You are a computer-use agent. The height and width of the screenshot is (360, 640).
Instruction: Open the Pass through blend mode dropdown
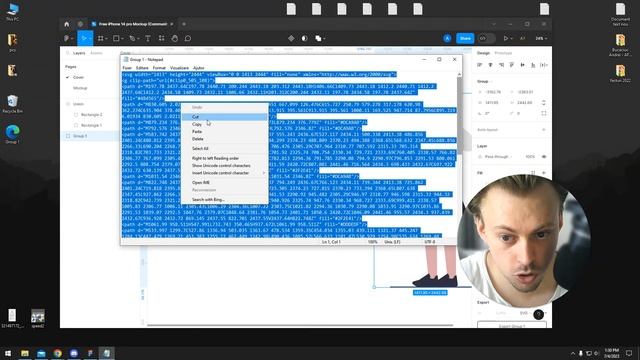pos(499,157)
